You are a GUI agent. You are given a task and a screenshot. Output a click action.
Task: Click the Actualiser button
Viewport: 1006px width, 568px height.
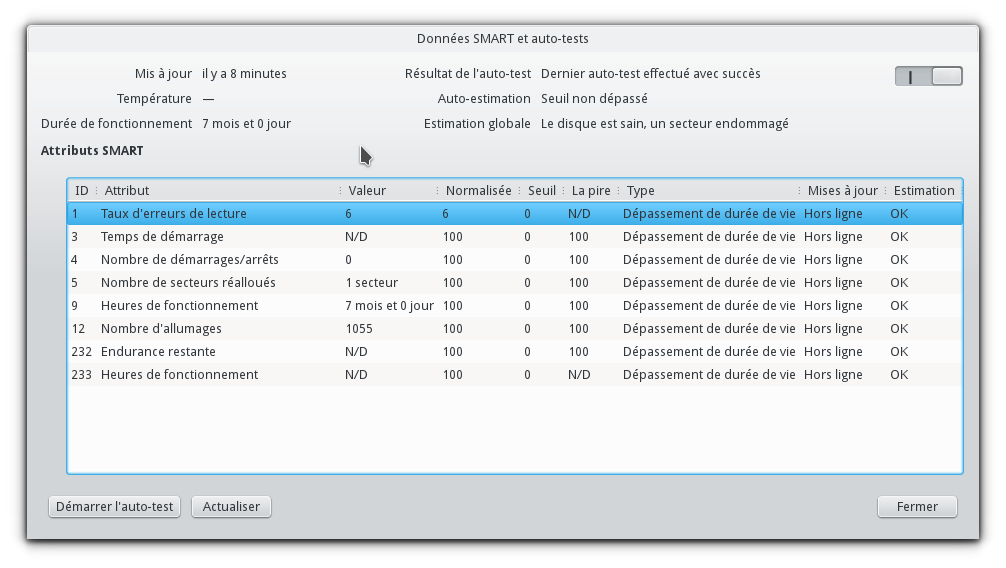tap(231, 506)
